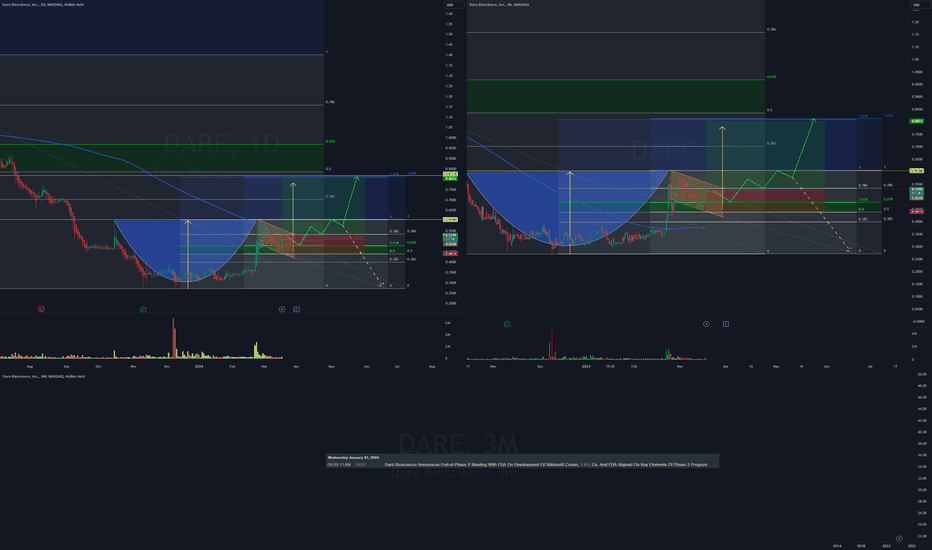The height and width of the screenshot is (550, 932).
Task: Click the '19:30' label on 4h time axis
Action: point(610,366)
